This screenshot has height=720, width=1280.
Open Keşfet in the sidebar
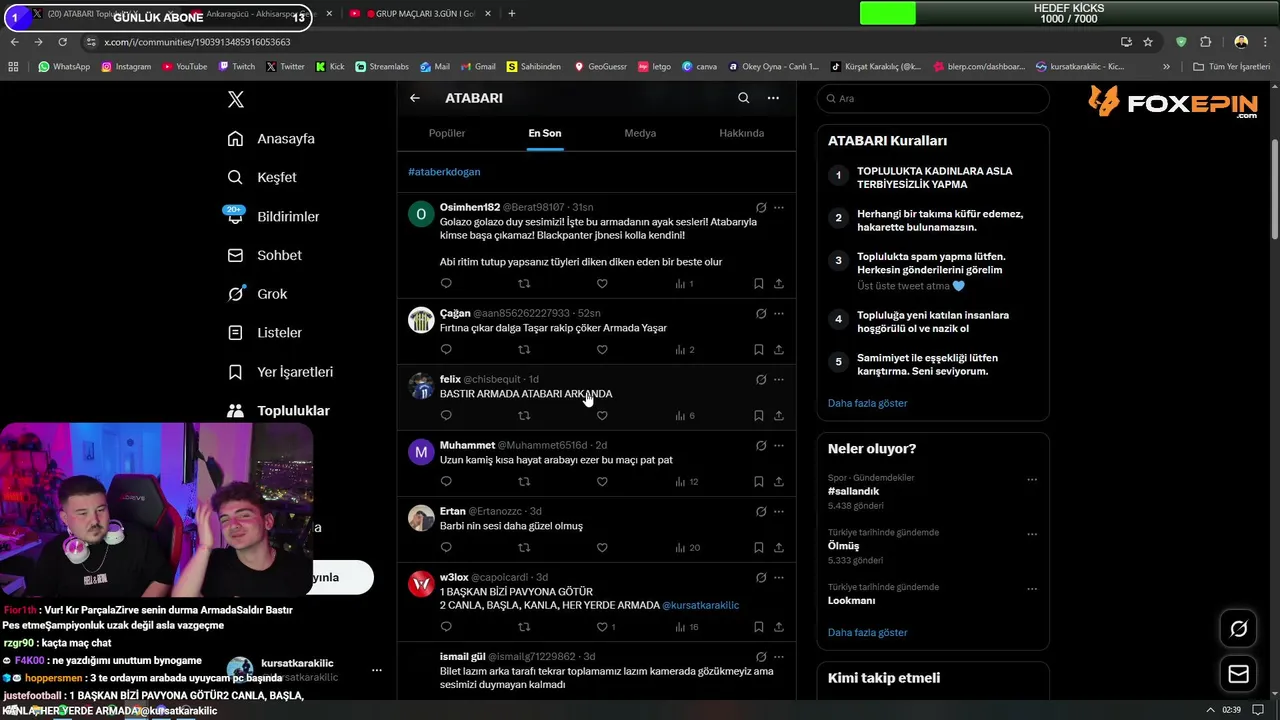point(262,177)
